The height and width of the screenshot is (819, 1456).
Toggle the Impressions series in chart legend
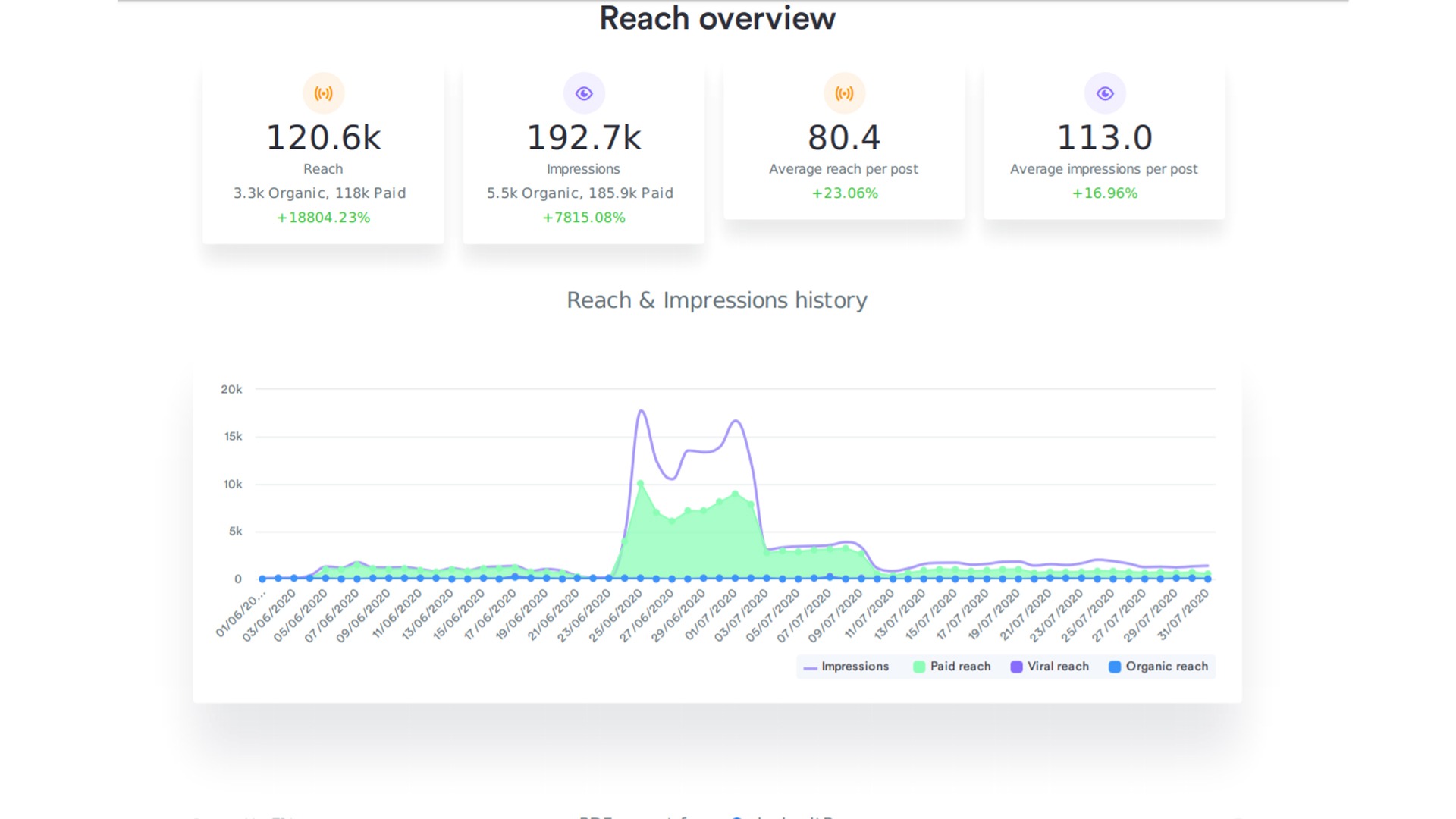854,667
